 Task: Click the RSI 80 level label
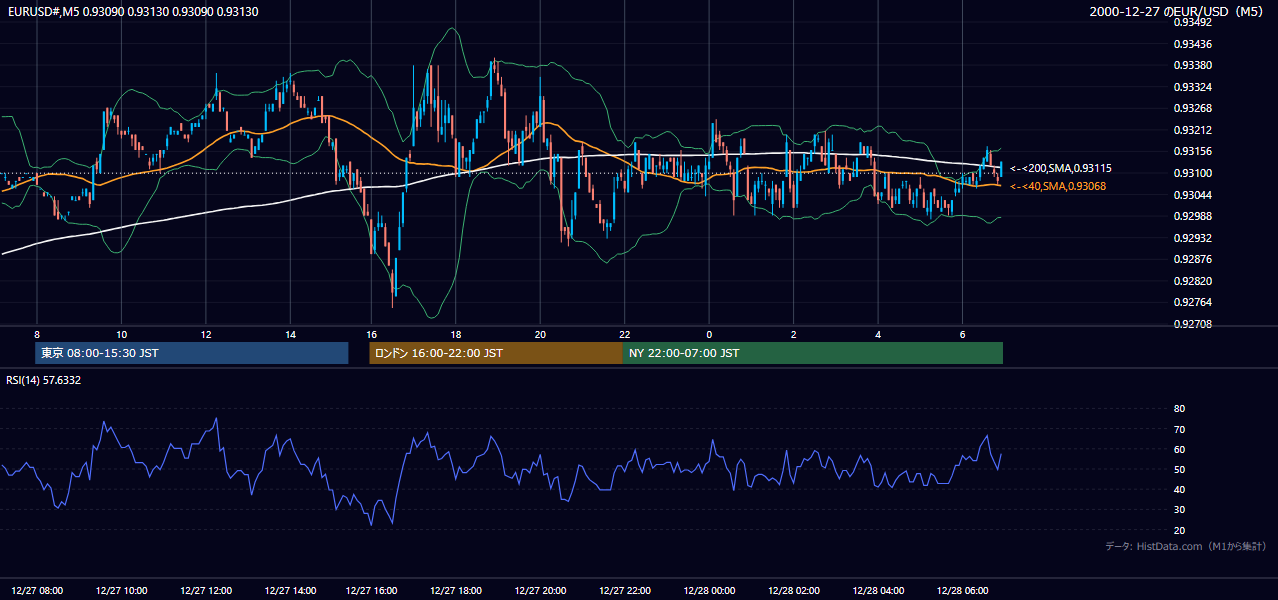pyautogui.click(x=1179, y=409)
